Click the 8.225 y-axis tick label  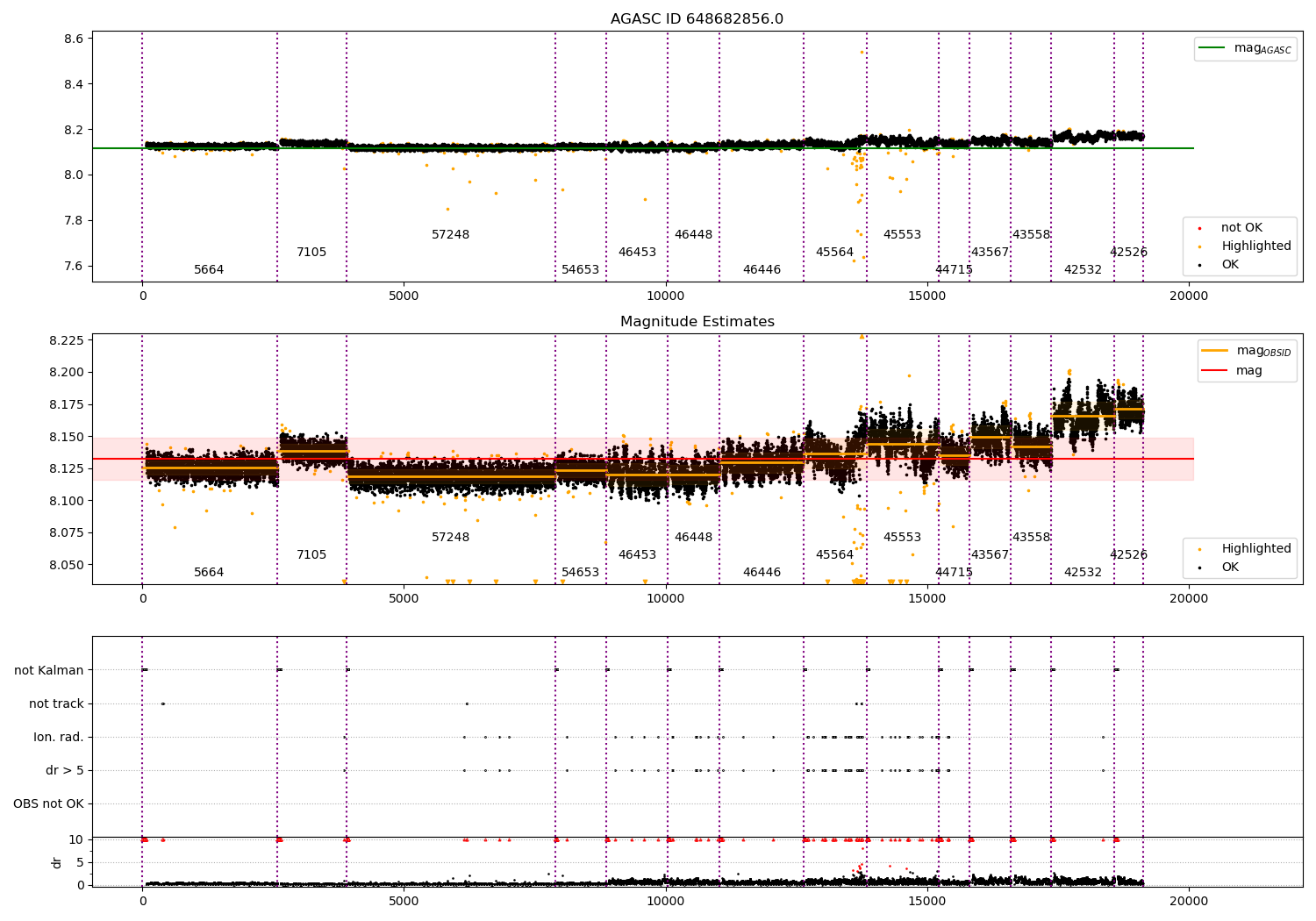[x=68, y=341]
